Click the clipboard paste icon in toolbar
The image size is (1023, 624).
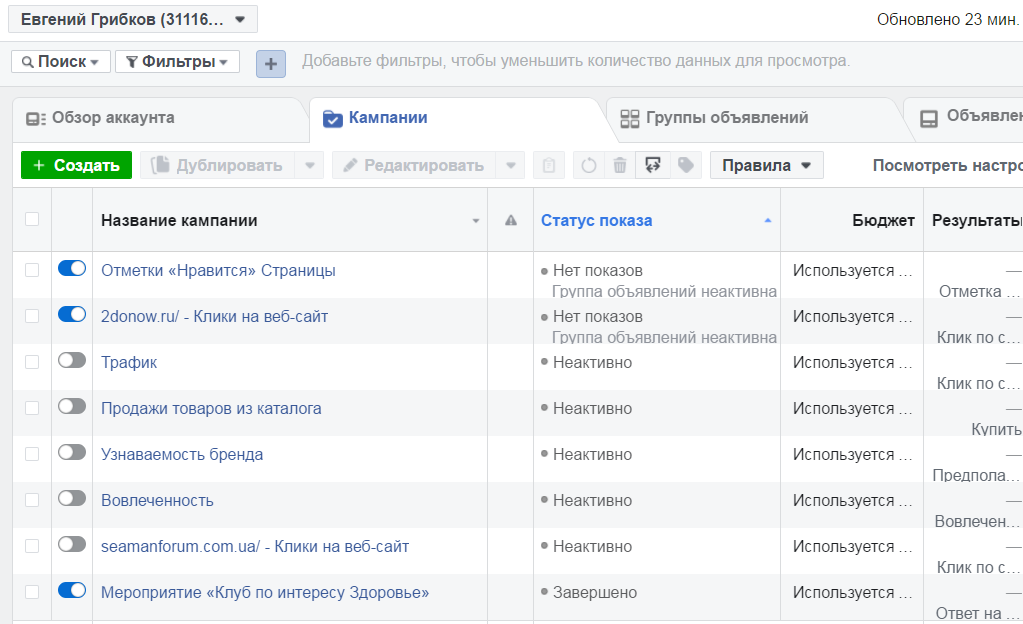(548, 165)
